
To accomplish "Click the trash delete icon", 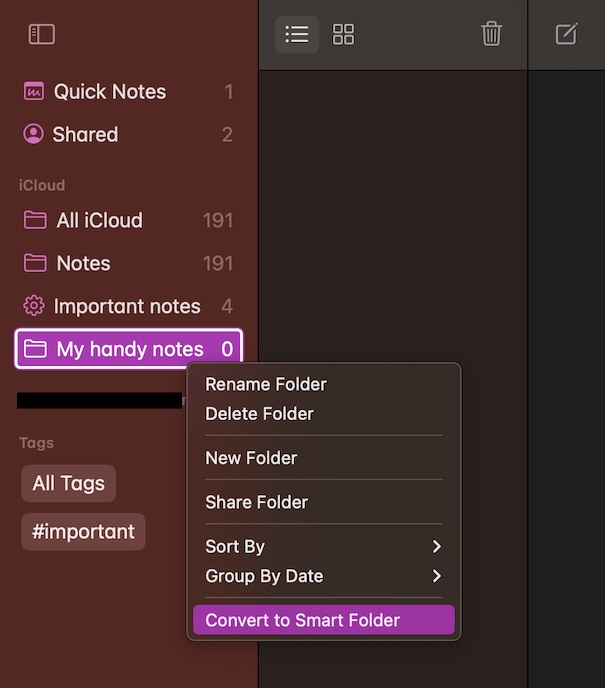I will pyautogui.click(x=491, y=34).
